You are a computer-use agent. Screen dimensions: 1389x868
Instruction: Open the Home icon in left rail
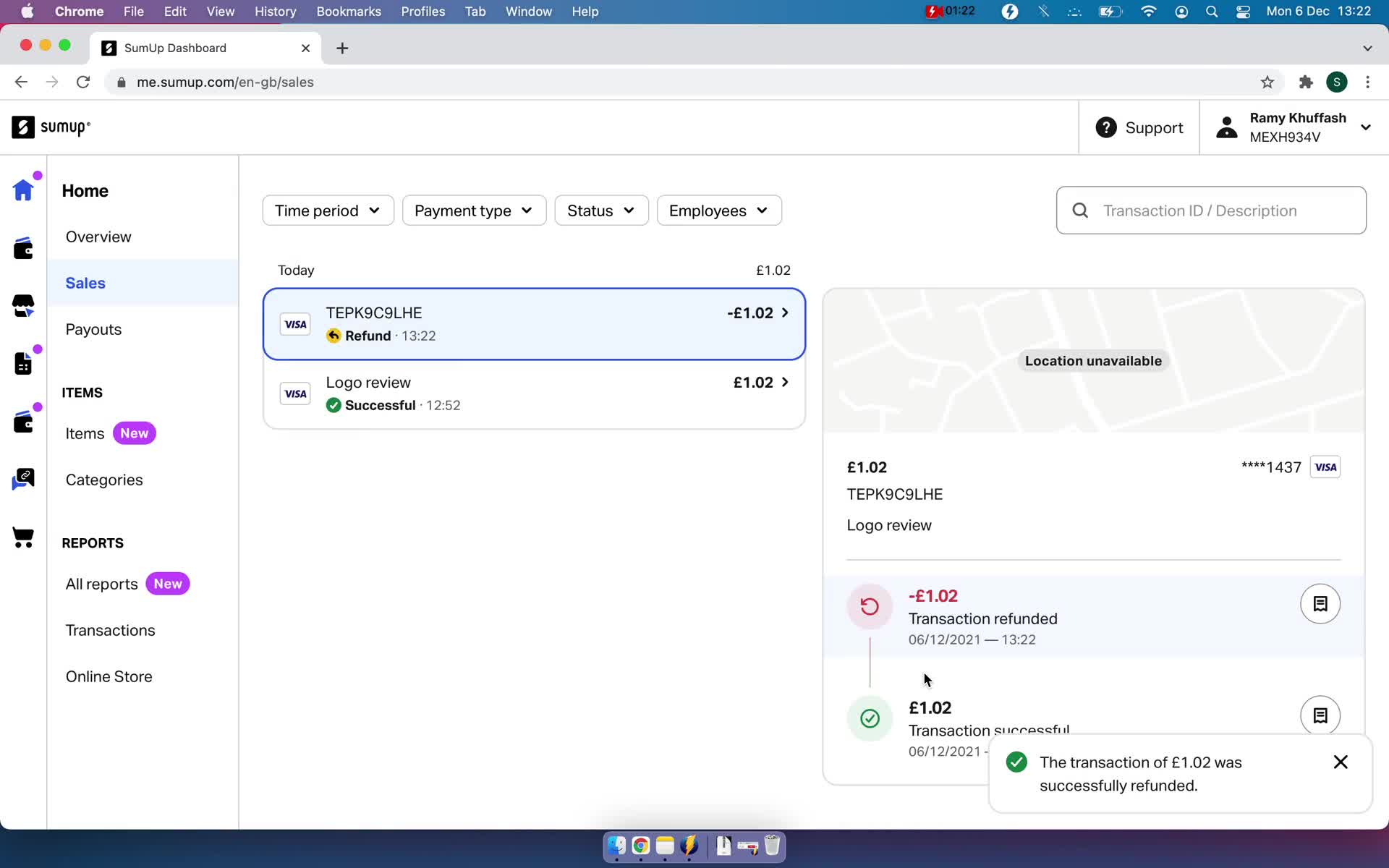point(23,190)
